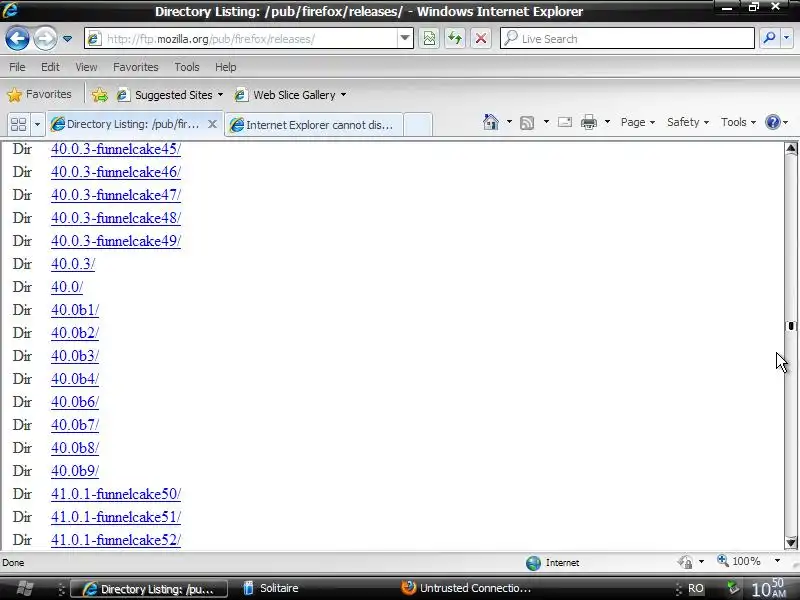Click the Refresh page icon
Image resolution: width=800 pixels, height=600 pixels.
pos(455,39)
